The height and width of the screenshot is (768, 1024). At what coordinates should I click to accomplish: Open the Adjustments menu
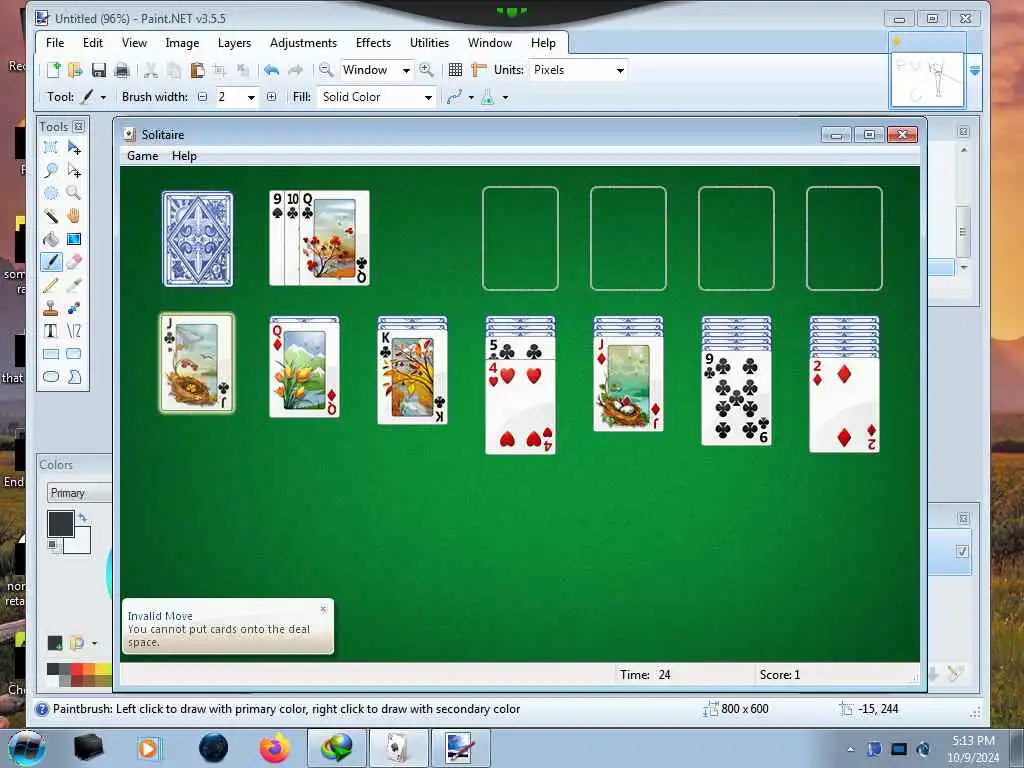coord(304,43)
